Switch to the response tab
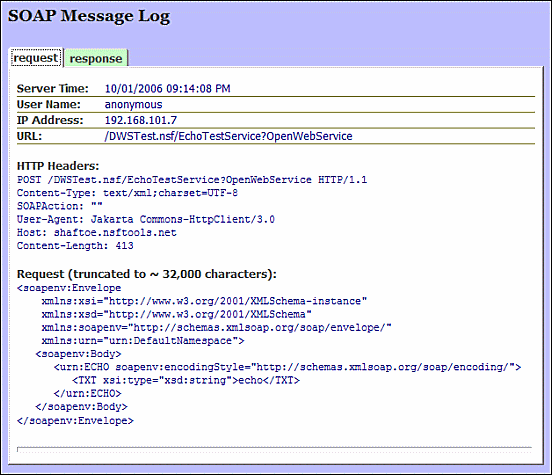 pos(96,58)
